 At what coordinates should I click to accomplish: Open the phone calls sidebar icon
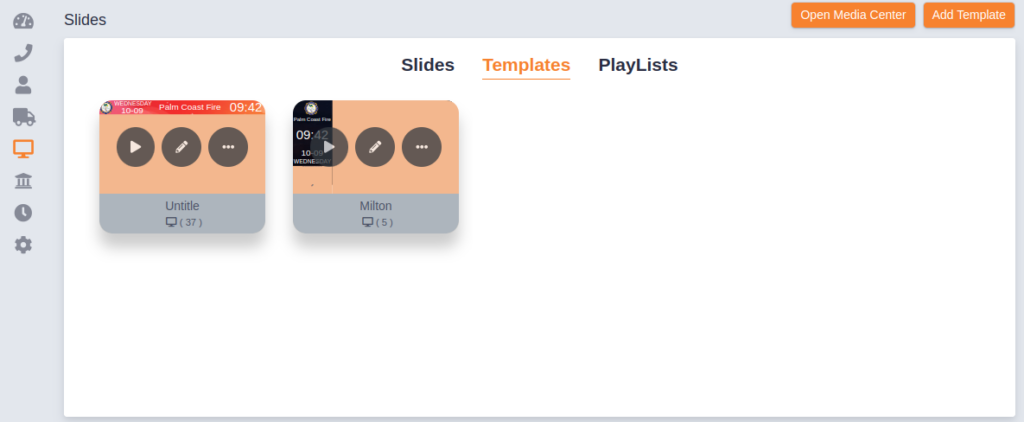point(24,53)
